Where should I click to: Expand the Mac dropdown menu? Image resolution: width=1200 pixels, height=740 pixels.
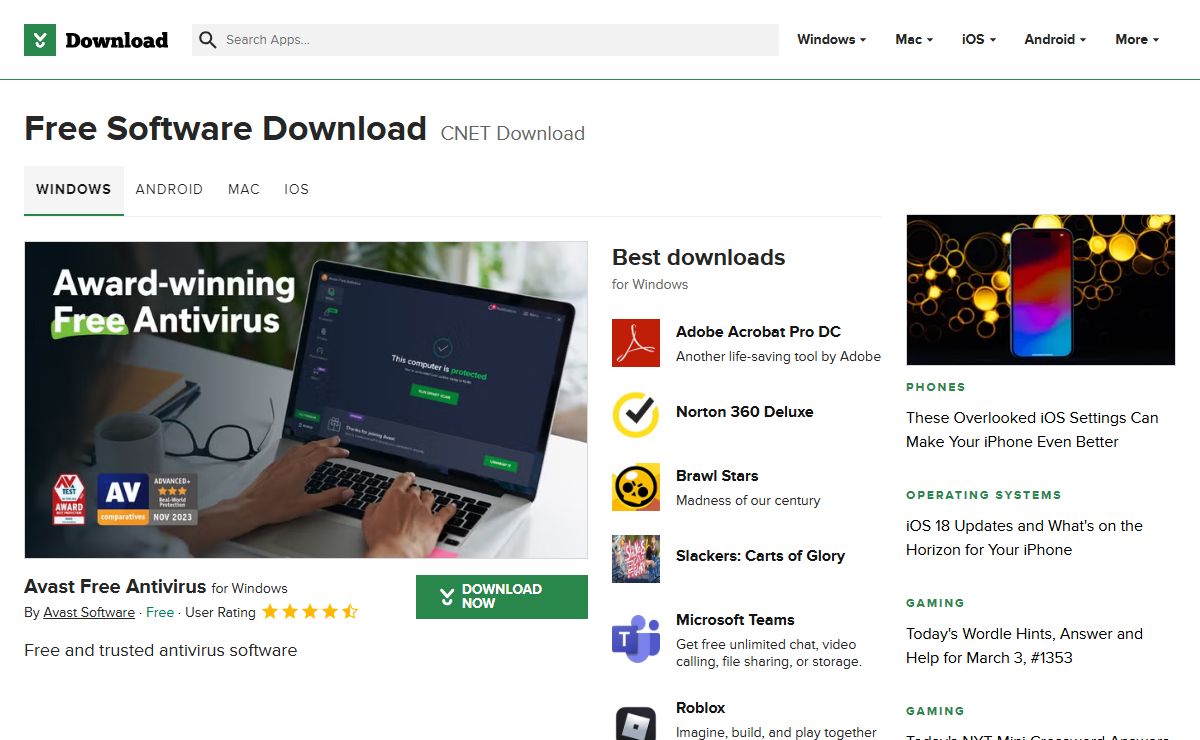(x=914, y=40)
